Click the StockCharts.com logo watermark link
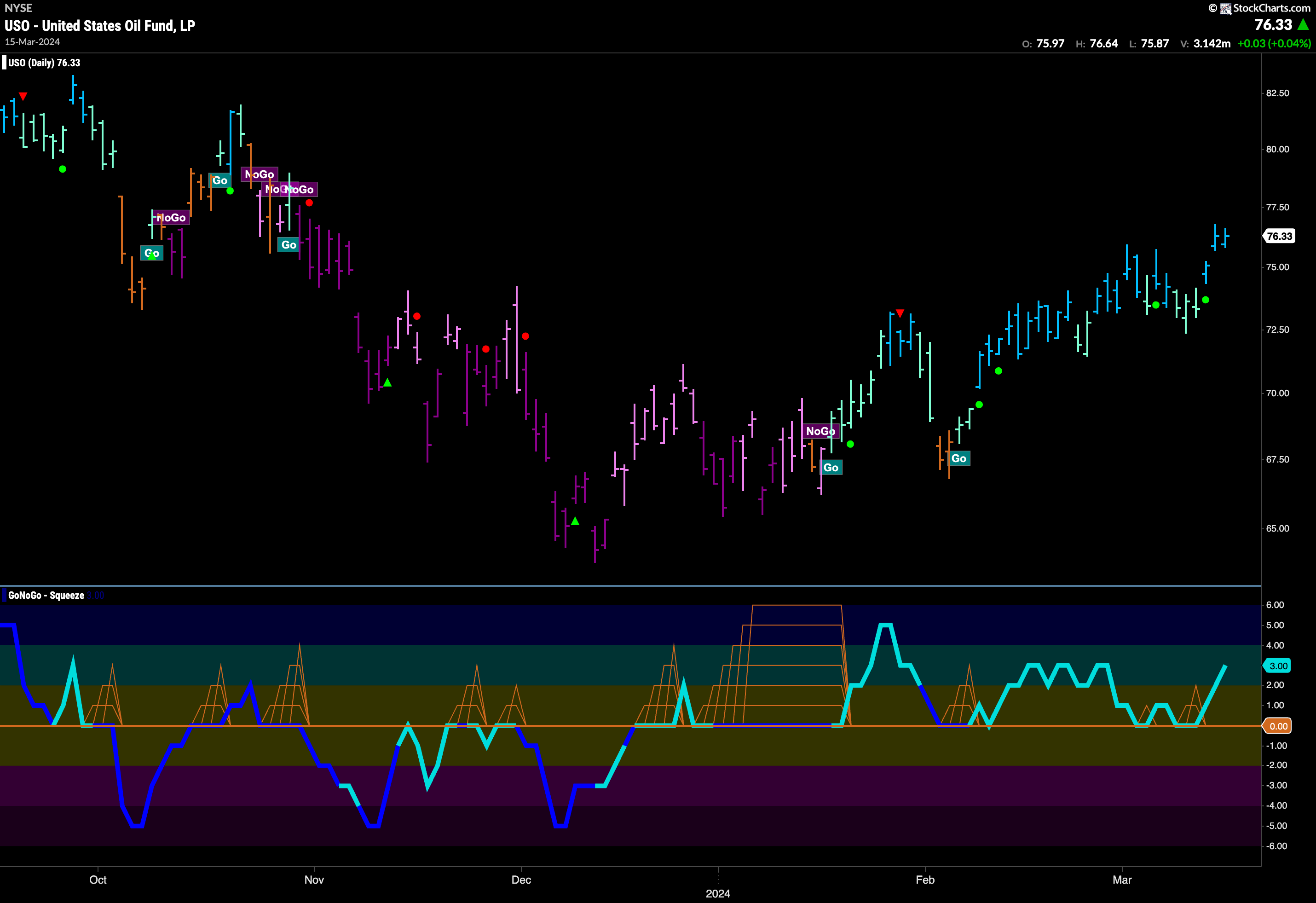Image resolution: width=1316 pixels, height=903 pixels. pos(1259,8)
